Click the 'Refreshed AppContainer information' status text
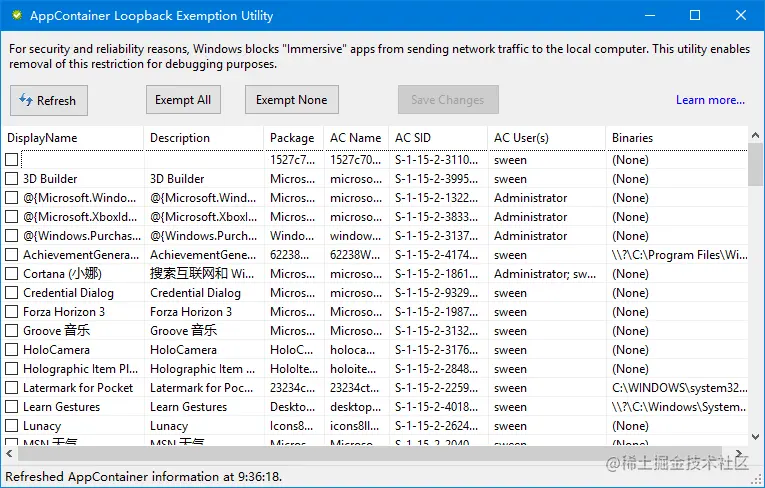Viewport: 765px width, 488px height. coord(143,477)
